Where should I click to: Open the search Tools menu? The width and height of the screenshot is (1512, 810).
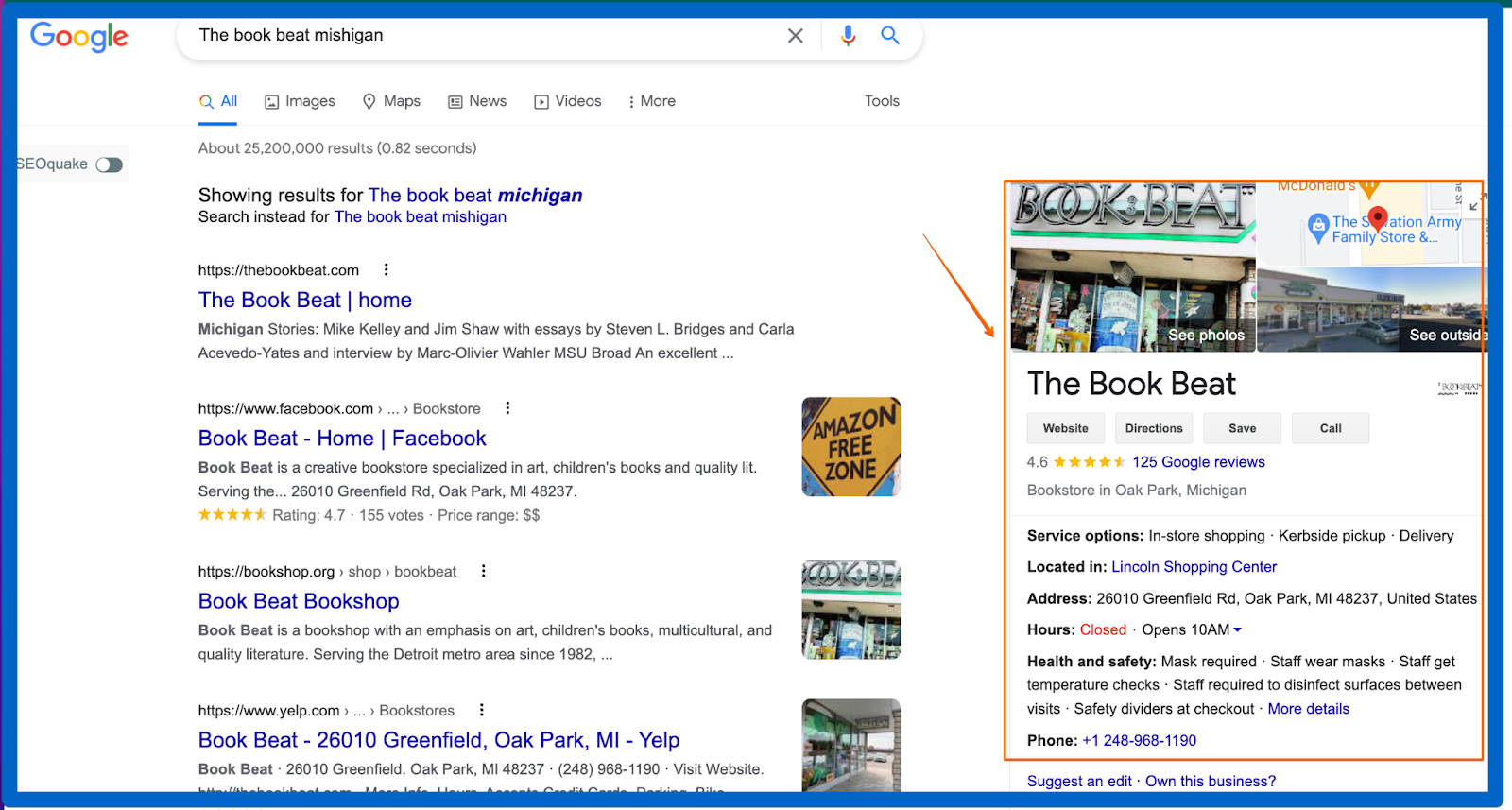pyautogui.click(x=882, y=101)
